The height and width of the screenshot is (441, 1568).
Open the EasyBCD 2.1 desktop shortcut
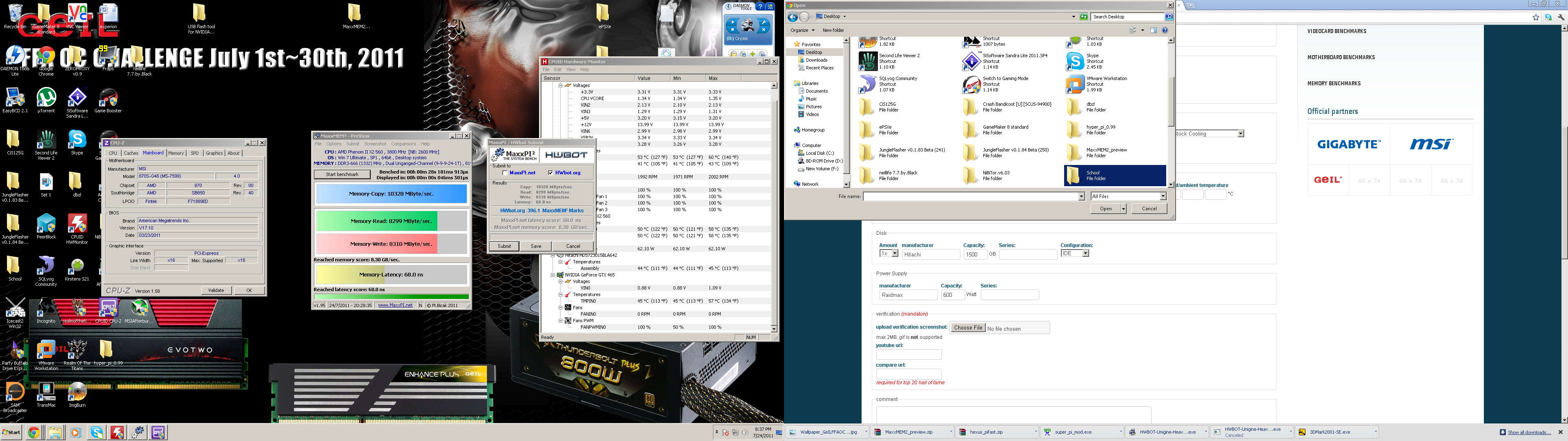coord(15,100)
